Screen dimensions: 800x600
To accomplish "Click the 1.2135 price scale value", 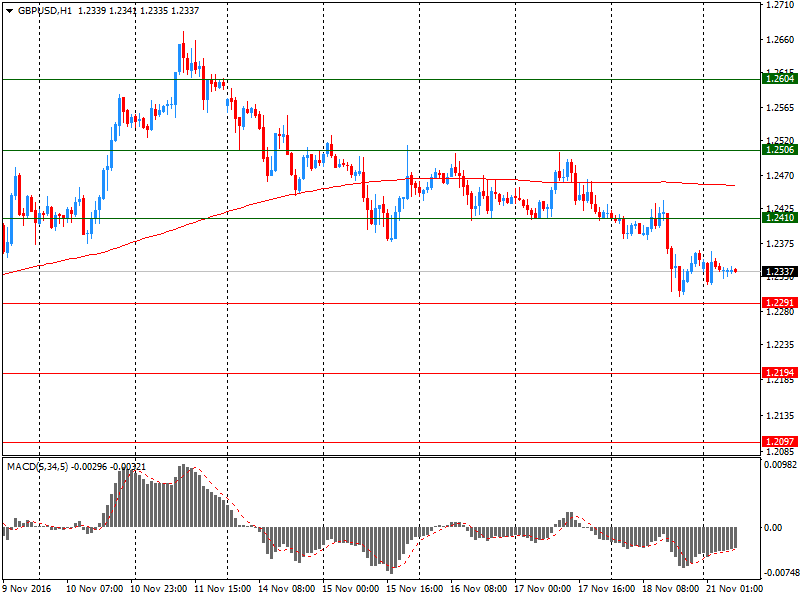I will 780,416.
